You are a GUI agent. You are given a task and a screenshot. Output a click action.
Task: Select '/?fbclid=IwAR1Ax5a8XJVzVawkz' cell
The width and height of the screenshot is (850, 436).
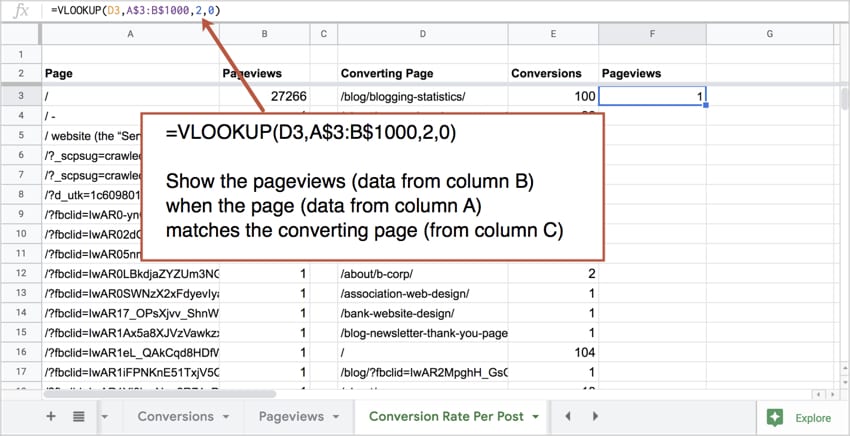pyautogui.click(x=131, y=333)
